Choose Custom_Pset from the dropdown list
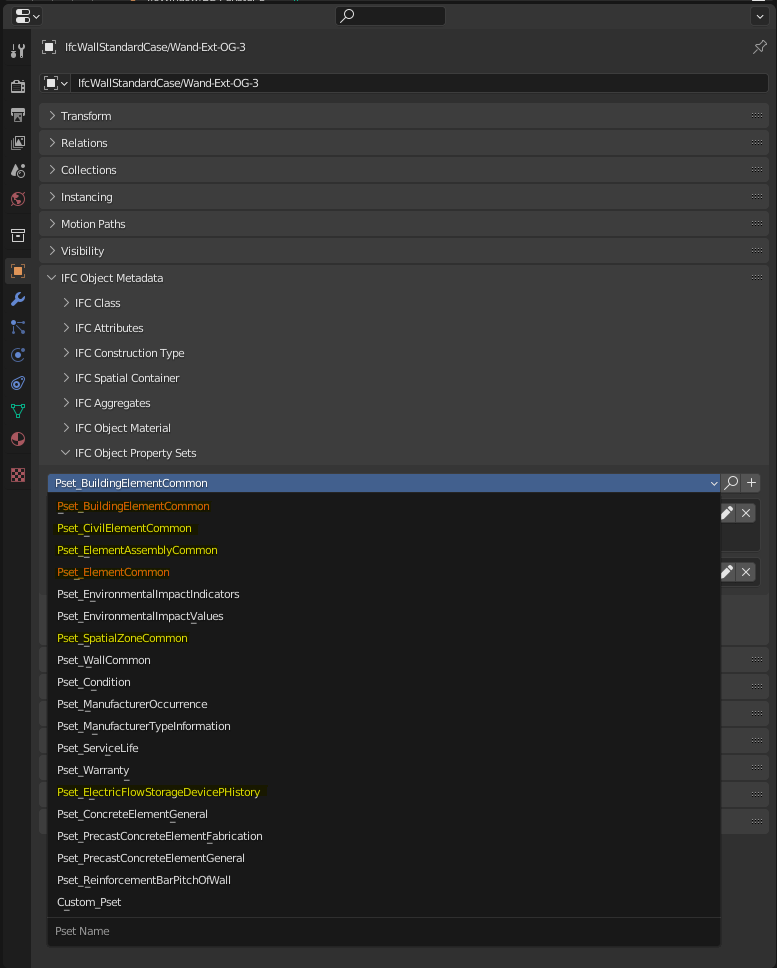Viewport: 777px width, 968px height. [x=89, y=901]
